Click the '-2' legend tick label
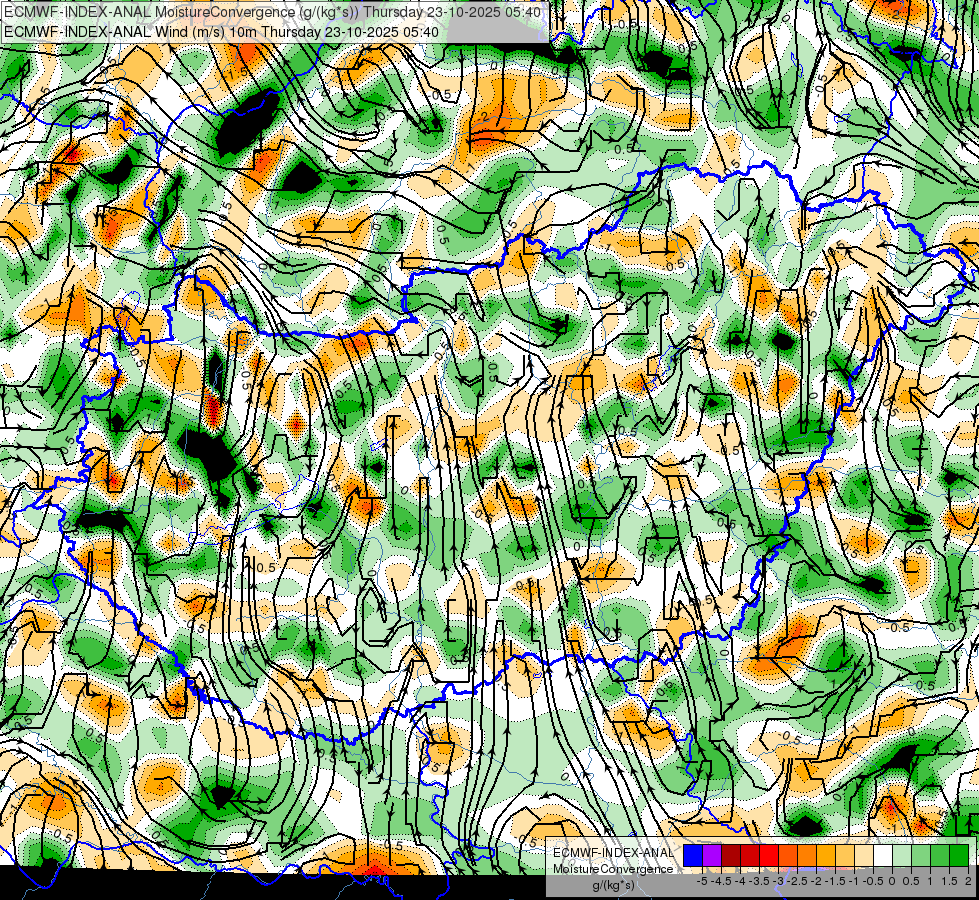979x900 pixels. coord(817,881)
